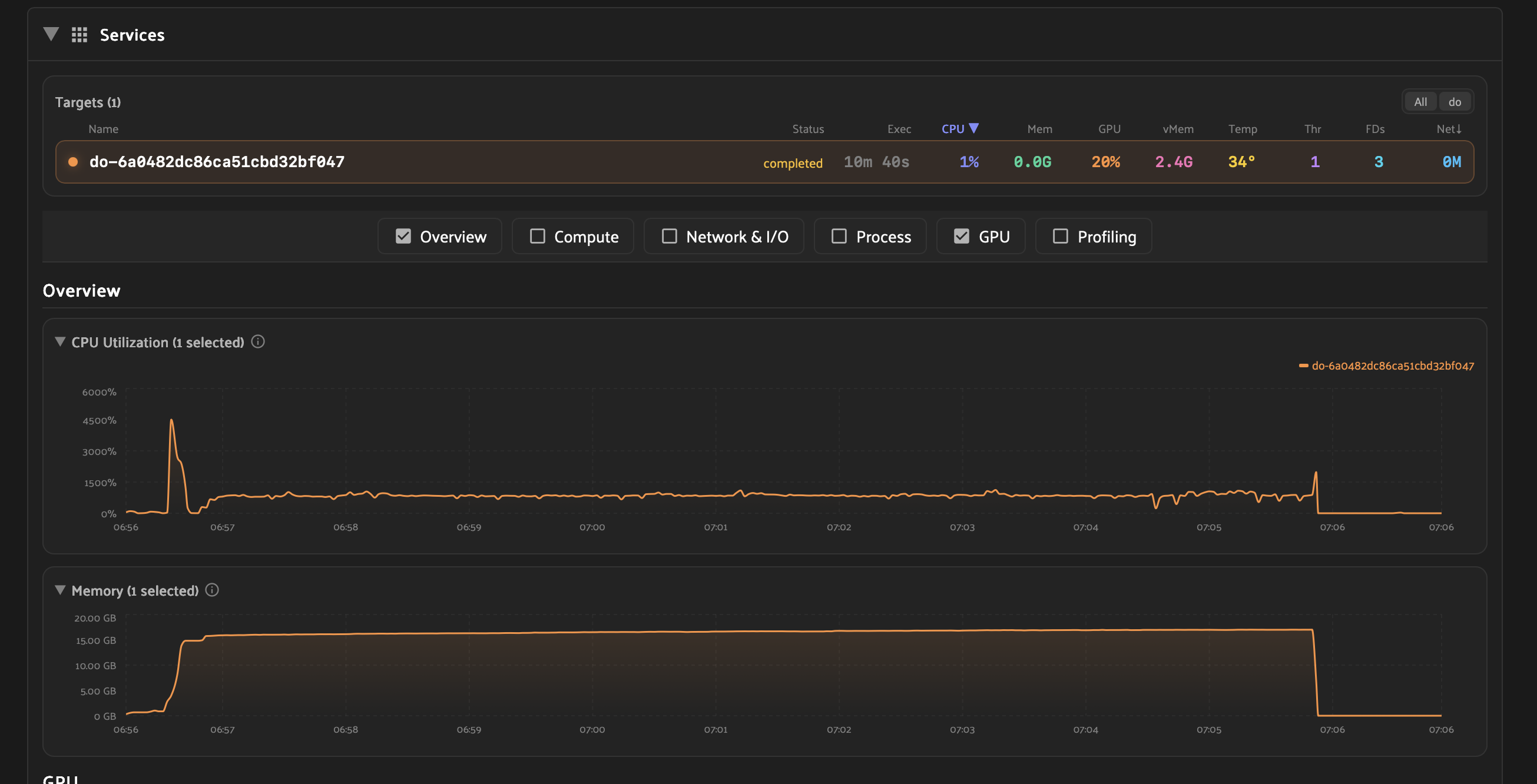Toggle the Overview checkbox

point(403,236)
